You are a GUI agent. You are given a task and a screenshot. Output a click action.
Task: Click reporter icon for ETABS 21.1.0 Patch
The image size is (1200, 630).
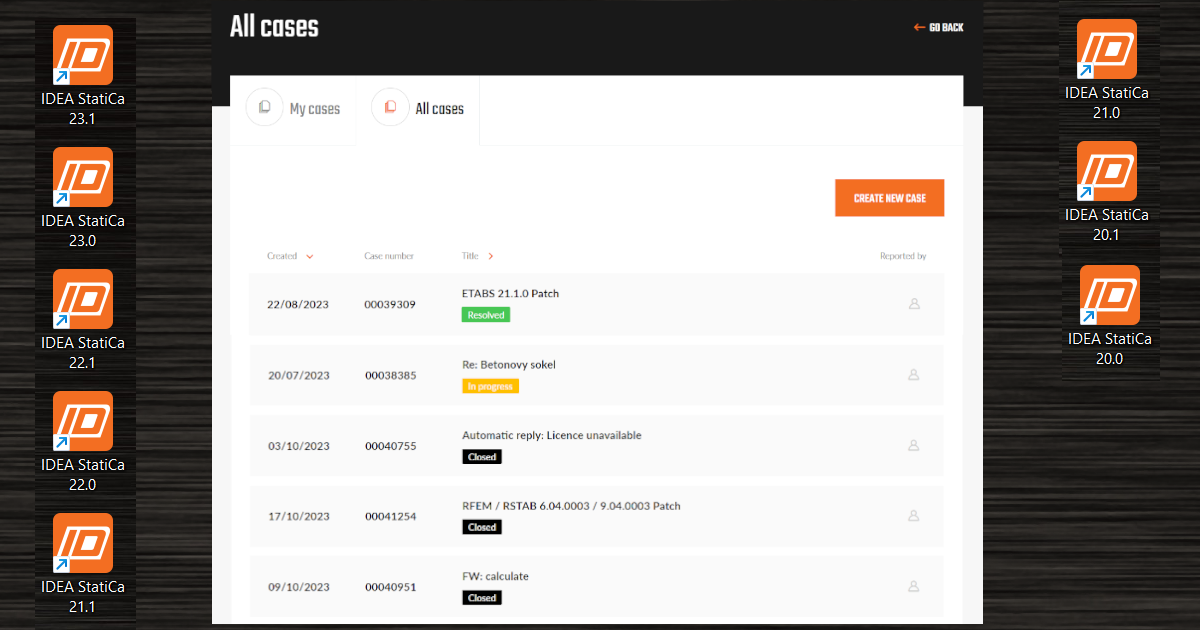(913, 304)
